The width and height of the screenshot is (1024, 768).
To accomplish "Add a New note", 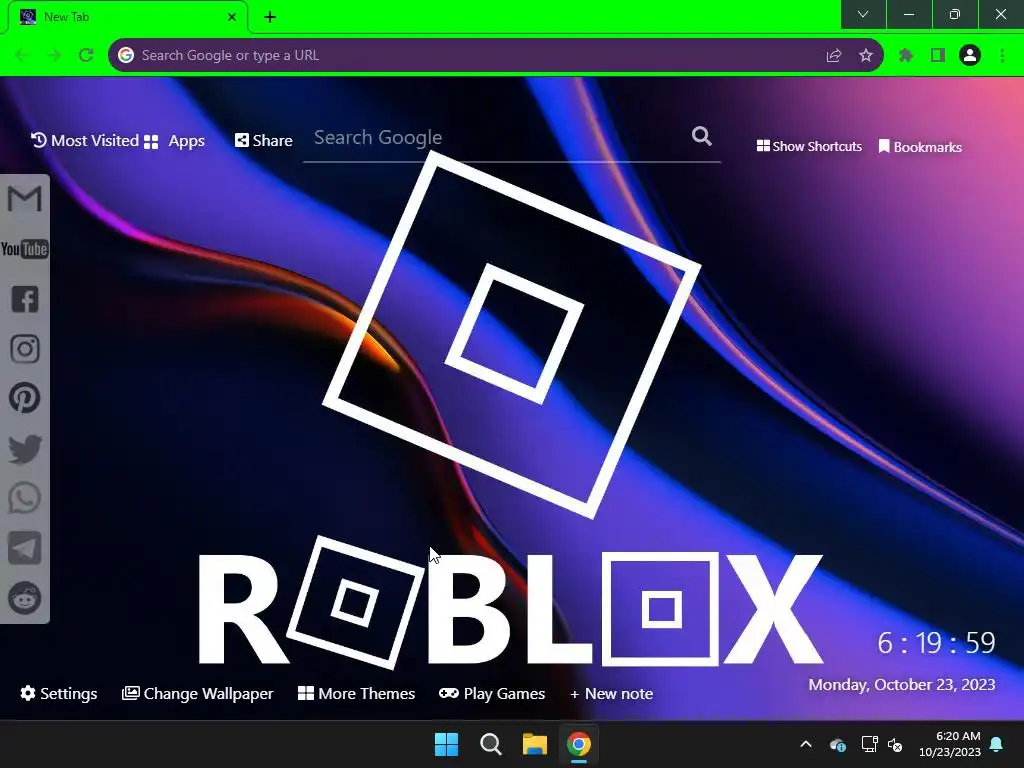I will pyautogui.click(x=611, y=694).
